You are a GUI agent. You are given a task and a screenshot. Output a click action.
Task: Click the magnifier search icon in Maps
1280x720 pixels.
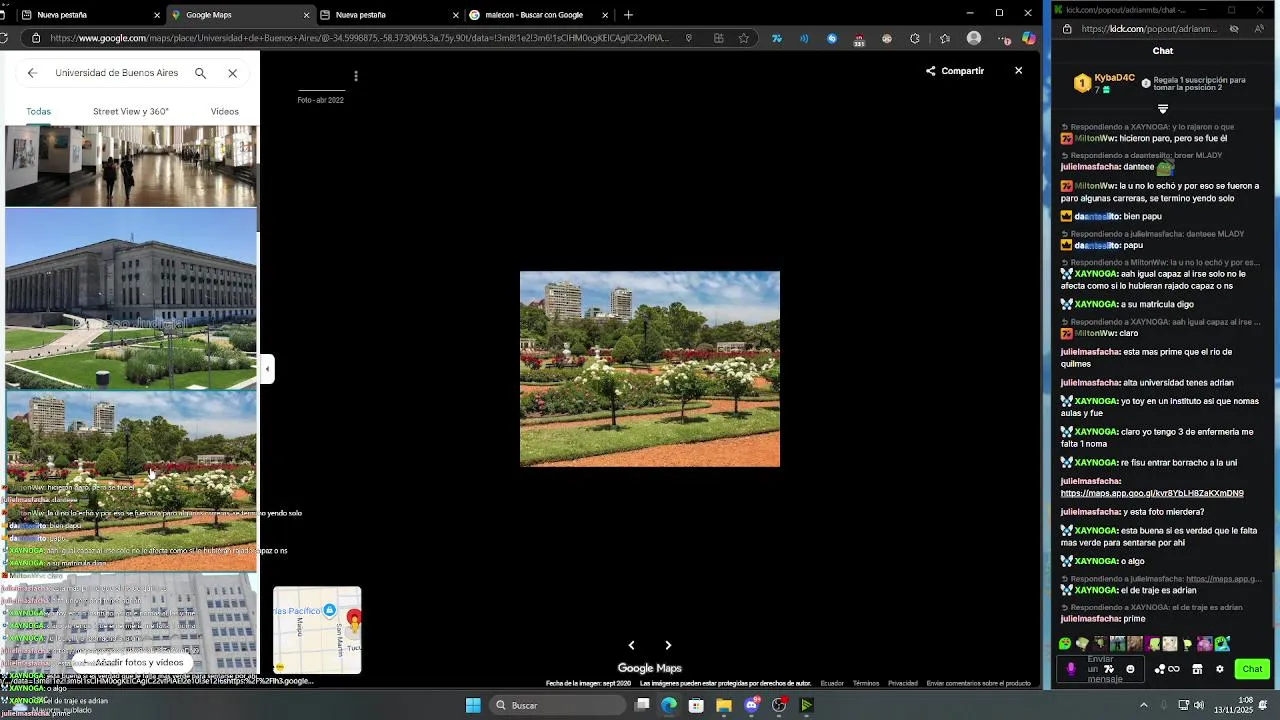[x=200, y=73]
